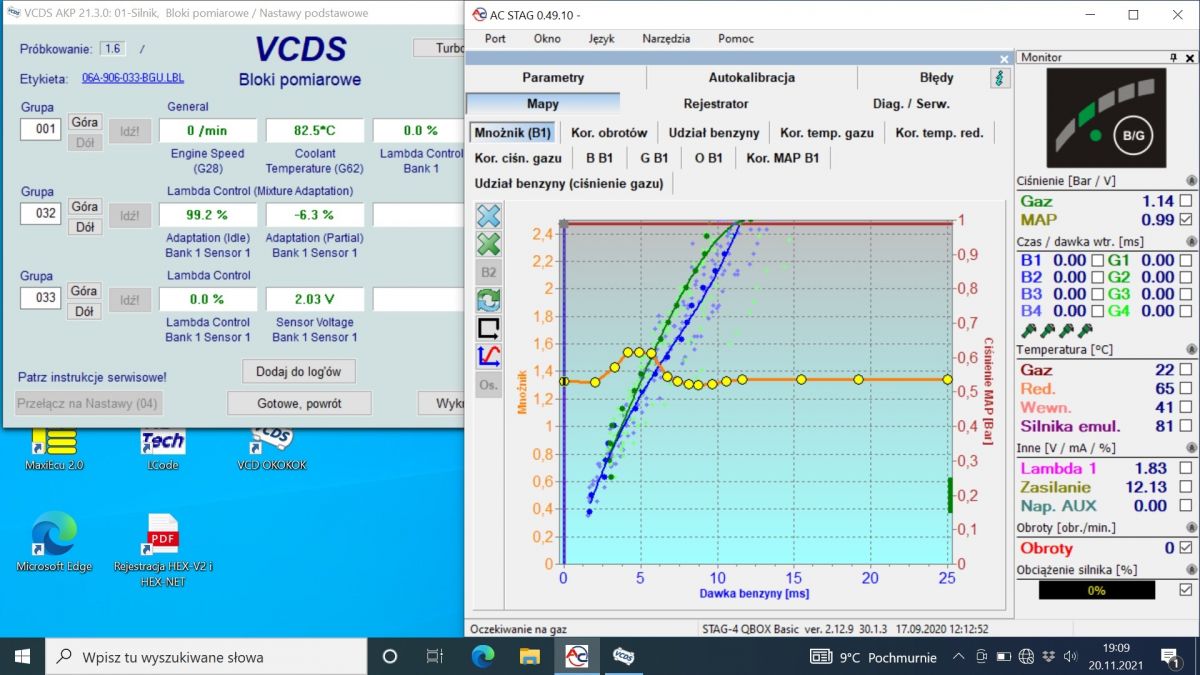Switch to the Autokalibracja tab
Viewport: 1200px width, 675px height.
click(x=752, y=77)
